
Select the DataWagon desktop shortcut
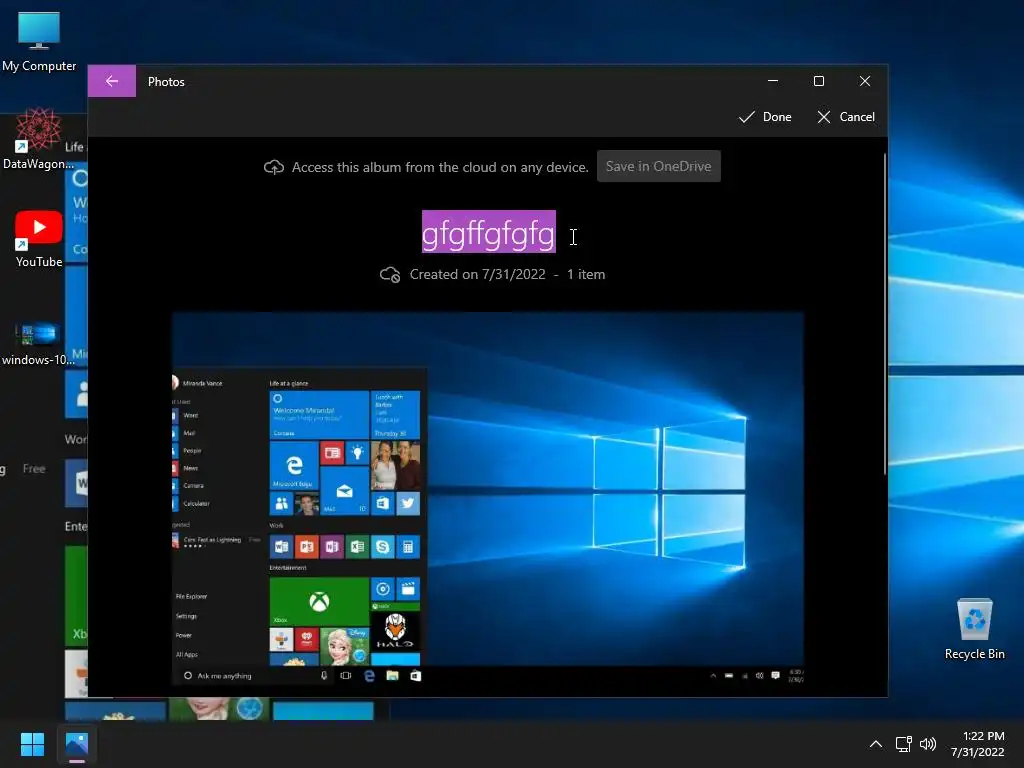click(x=39, y=138)
